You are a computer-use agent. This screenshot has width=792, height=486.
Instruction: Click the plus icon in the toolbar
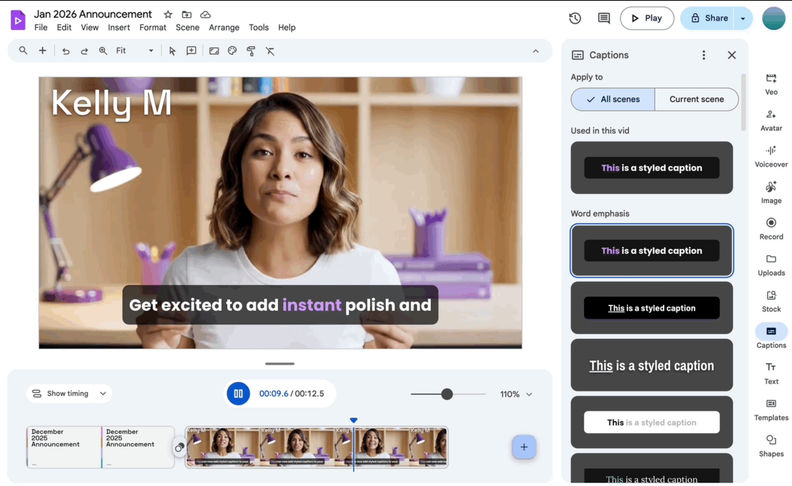42,51
